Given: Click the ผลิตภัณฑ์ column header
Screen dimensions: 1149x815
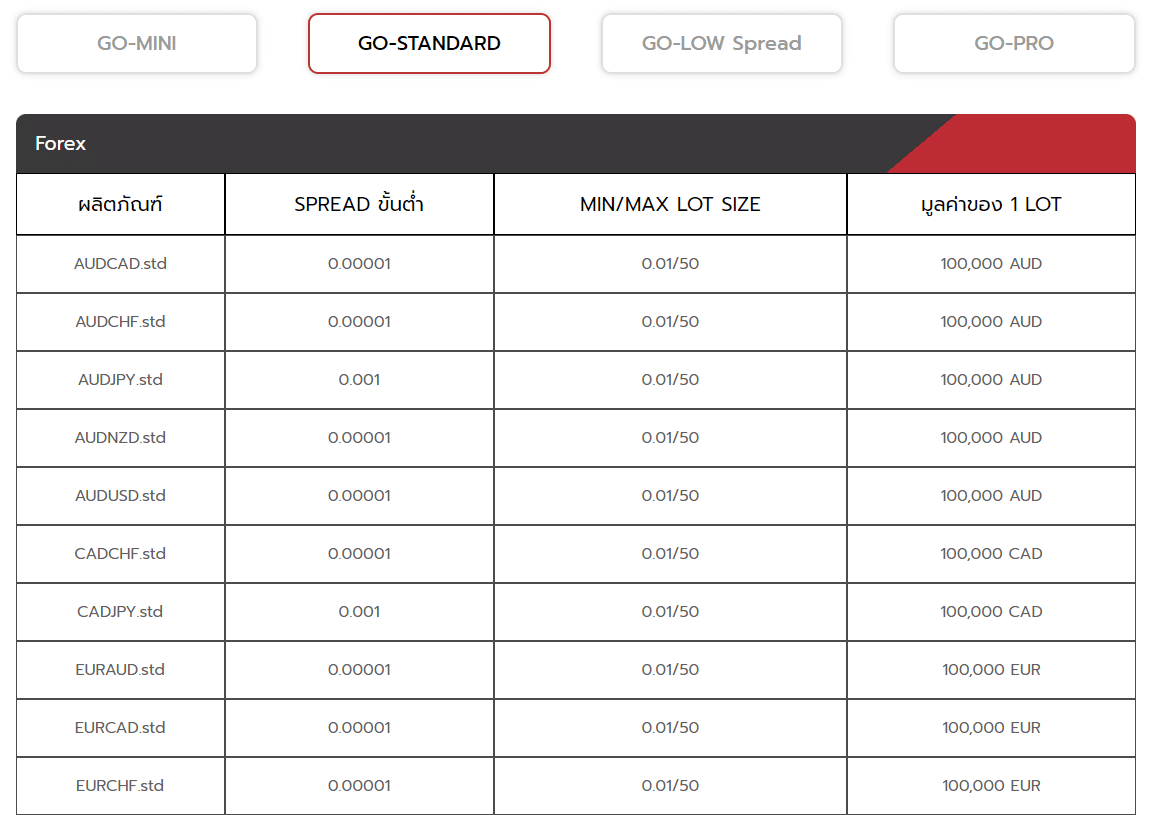Looking at the screenshot, I should 120,205.
